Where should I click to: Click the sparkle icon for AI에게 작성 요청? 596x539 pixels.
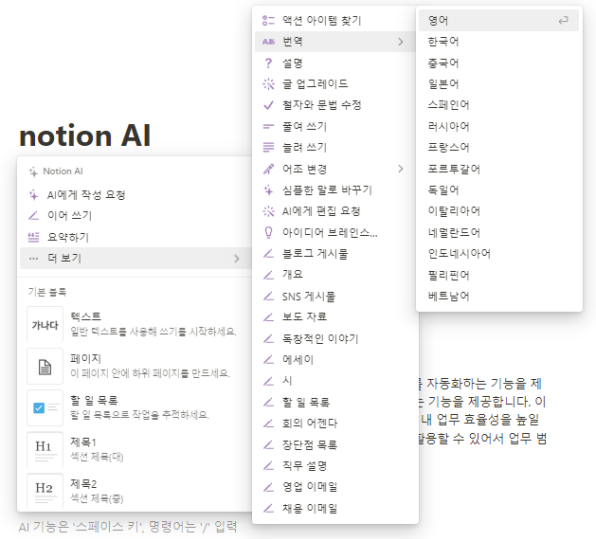coord(33,195)
